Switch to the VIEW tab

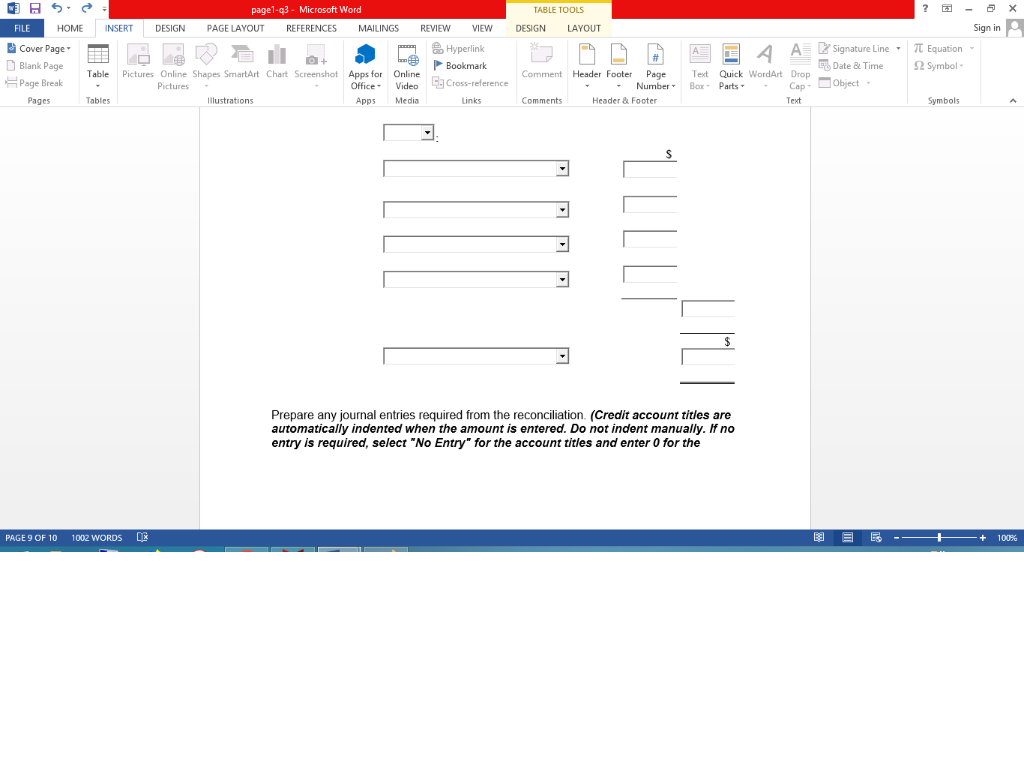pyautogui.click(x=482, y=28)
